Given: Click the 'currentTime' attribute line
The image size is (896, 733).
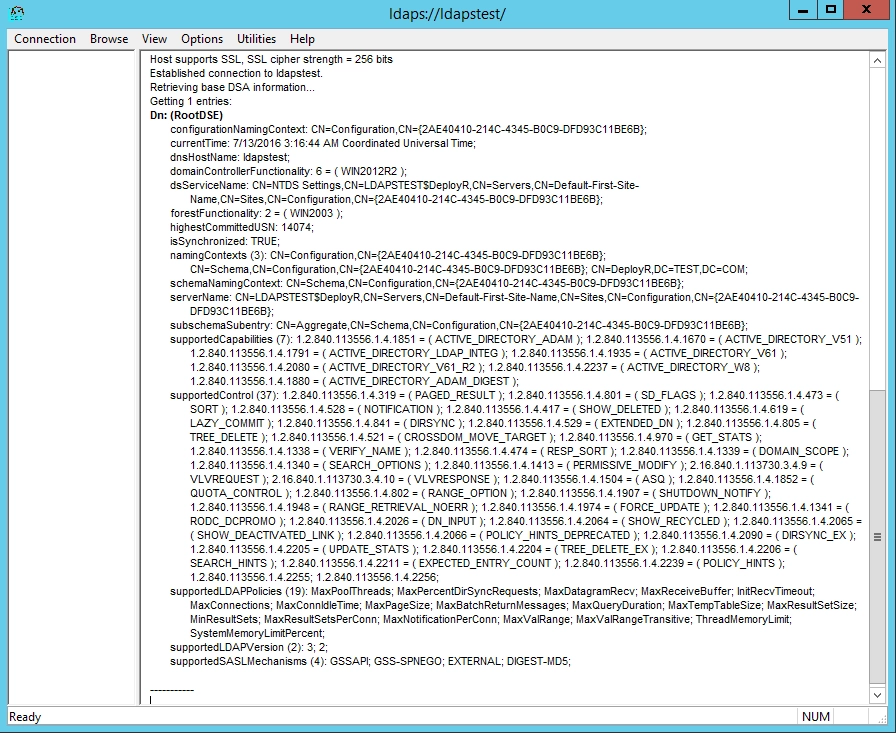Looking at the screenshot, I should (323, 143).
